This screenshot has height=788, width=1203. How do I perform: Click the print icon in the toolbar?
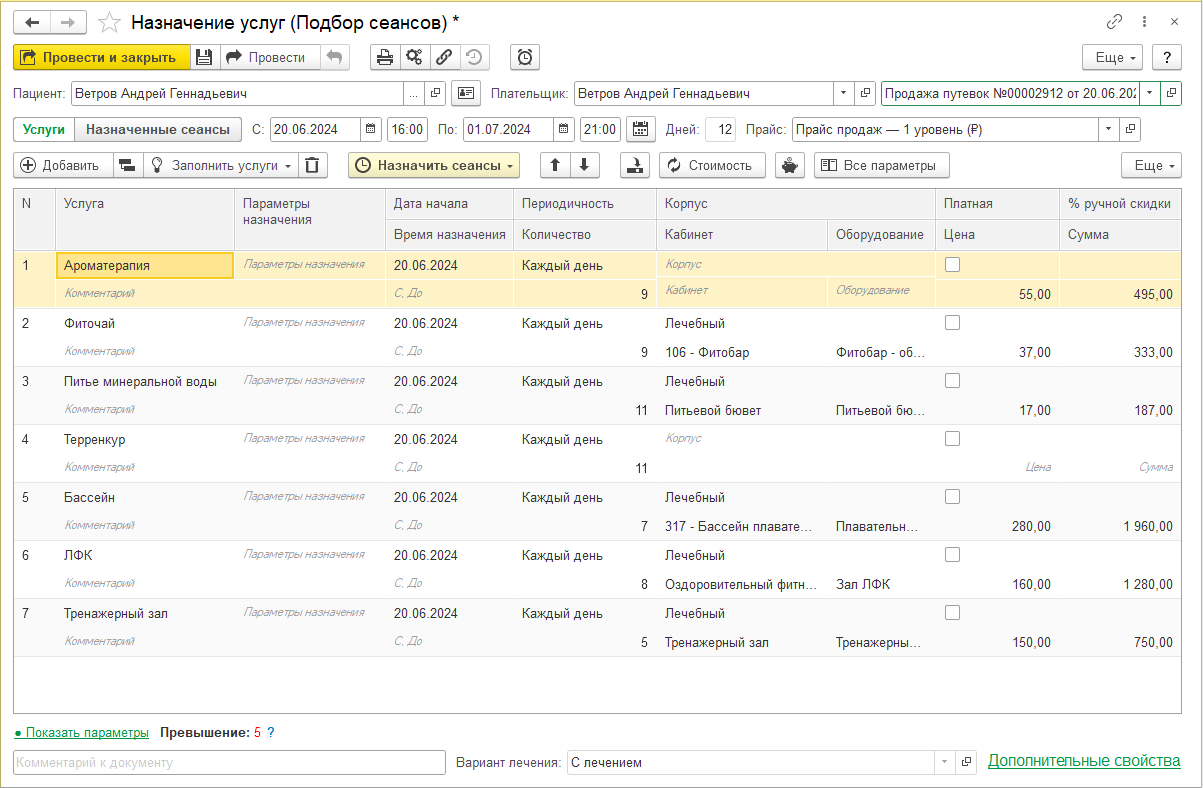[384, 58]
